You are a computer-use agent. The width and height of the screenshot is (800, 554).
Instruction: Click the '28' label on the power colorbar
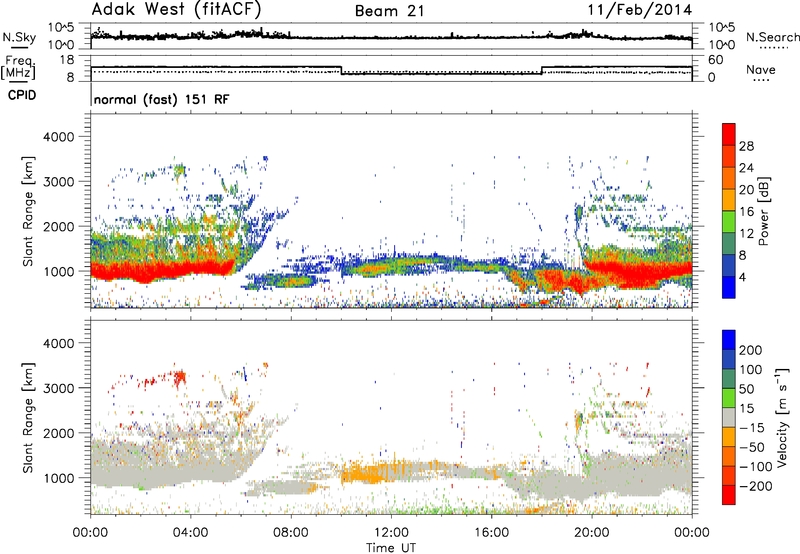pyautogui.click(x=746, y=146)
